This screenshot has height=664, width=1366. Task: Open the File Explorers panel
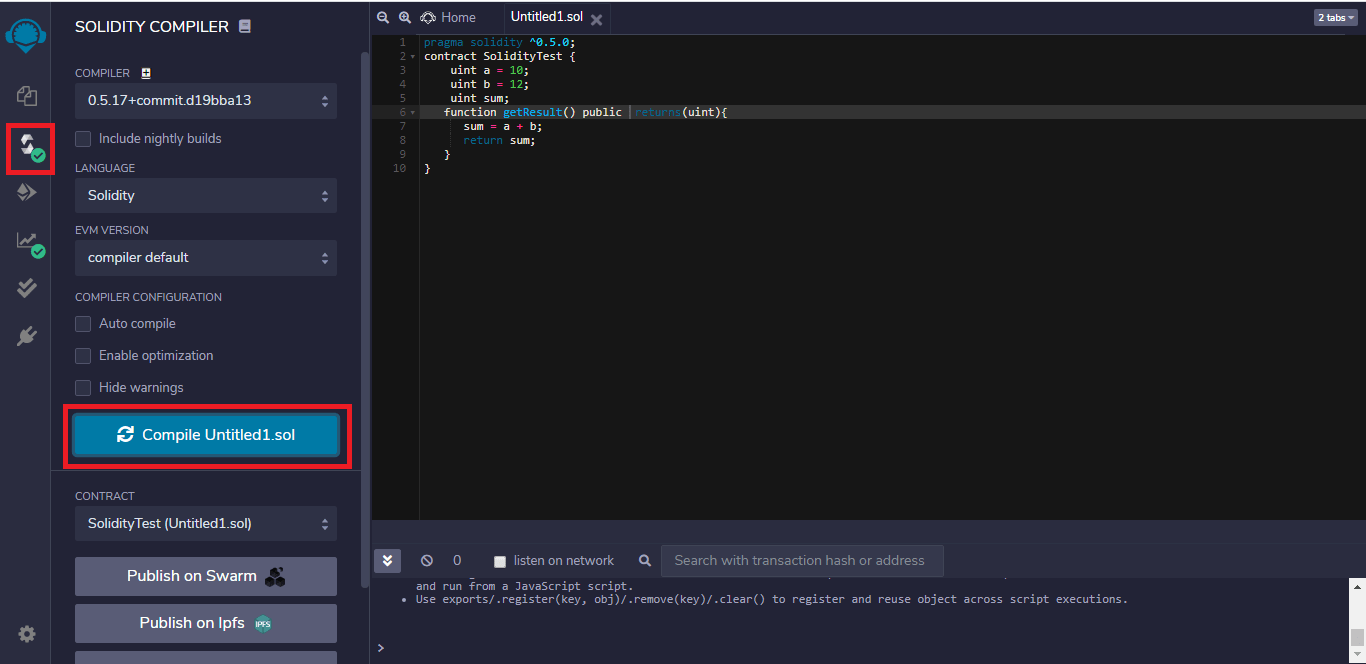click(26, 94)
